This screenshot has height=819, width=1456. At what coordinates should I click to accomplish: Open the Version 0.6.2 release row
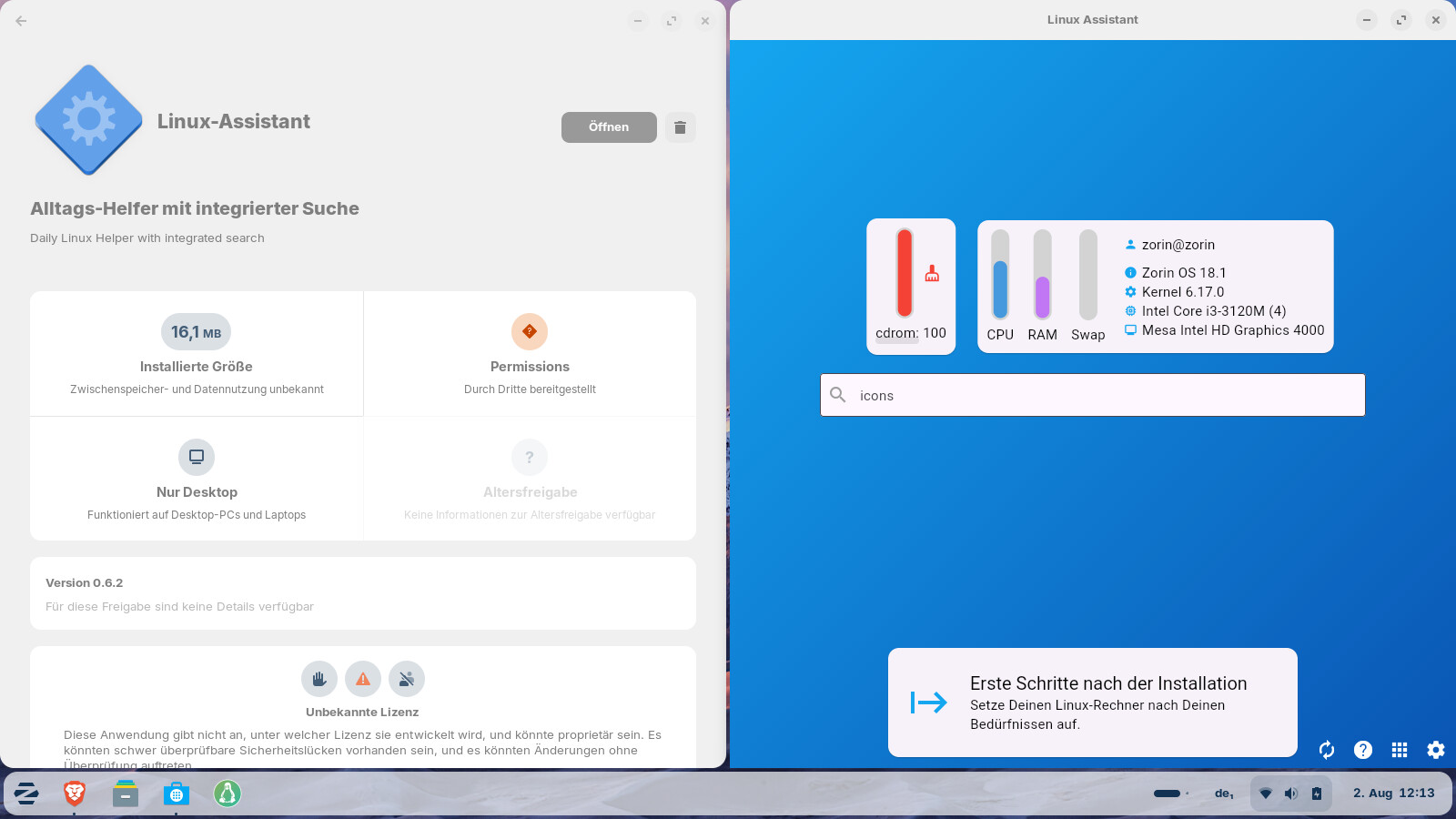coord(363,593)
